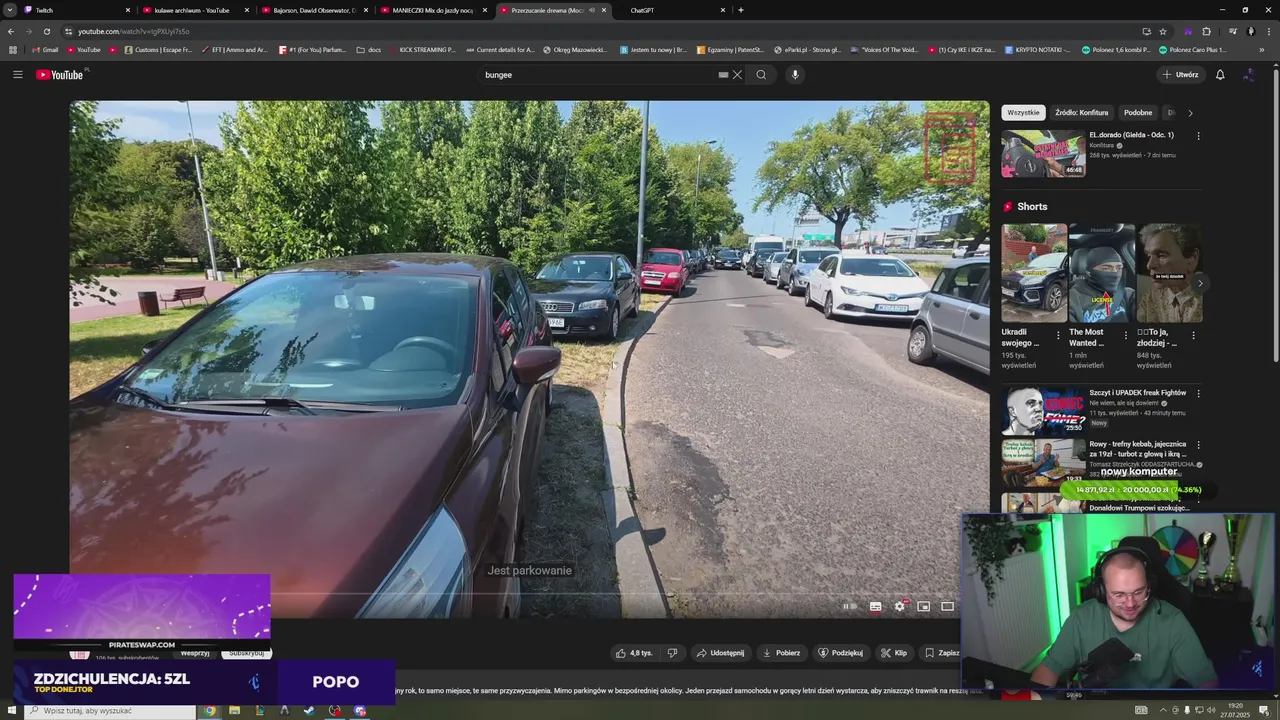The width and height of the screenshot is (1280, 720).
Task: Open Chrome from the Windows taskbar
Action: (209, 711)
